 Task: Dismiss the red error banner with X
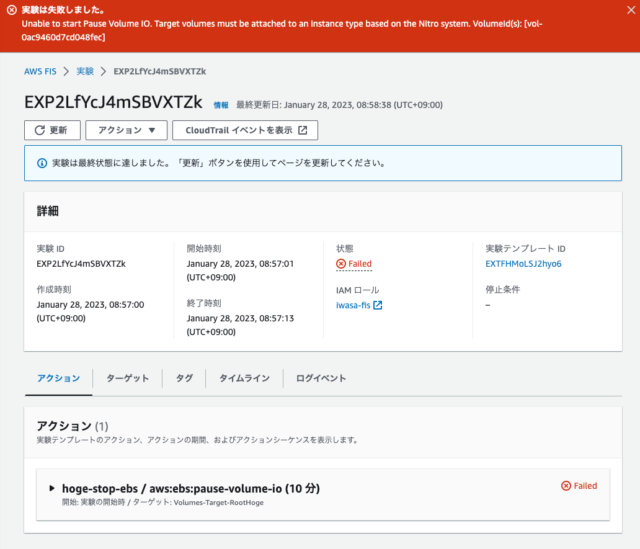pos(631,10)
